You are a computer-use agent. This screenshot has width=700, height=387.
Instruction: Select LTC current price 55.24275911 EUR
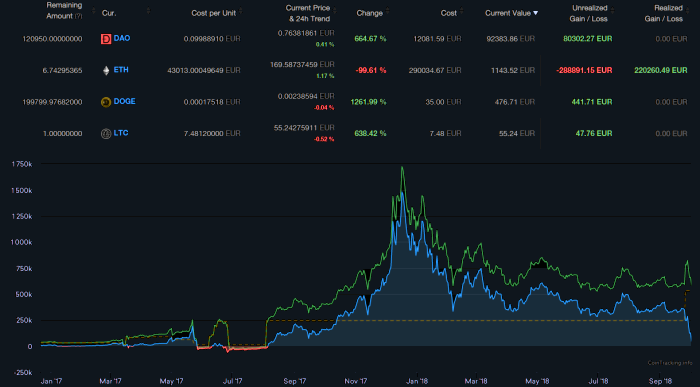(x=304, y=128)
